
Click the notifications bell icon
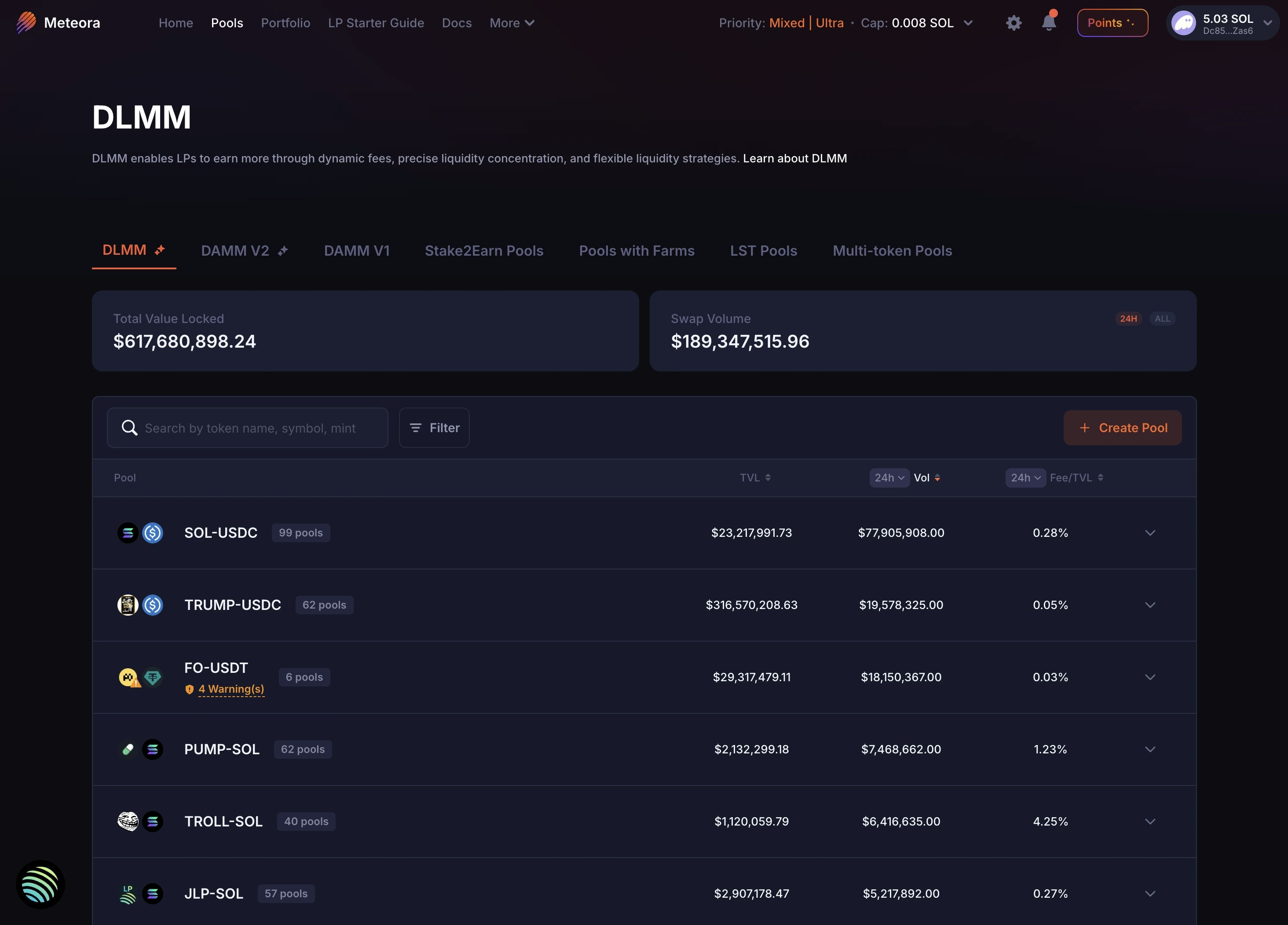pos(1048,23)
